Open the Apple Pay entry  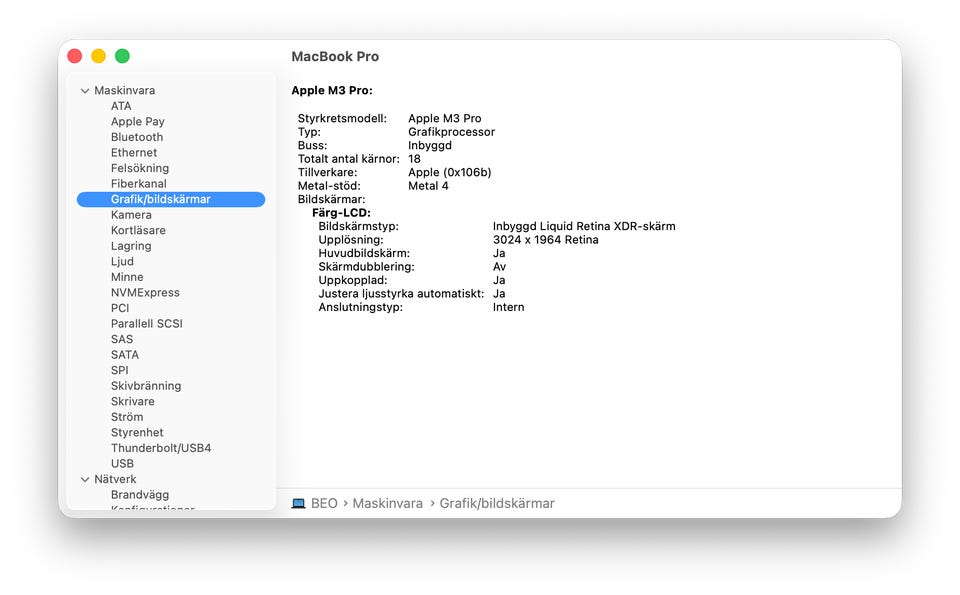point(137,121)
